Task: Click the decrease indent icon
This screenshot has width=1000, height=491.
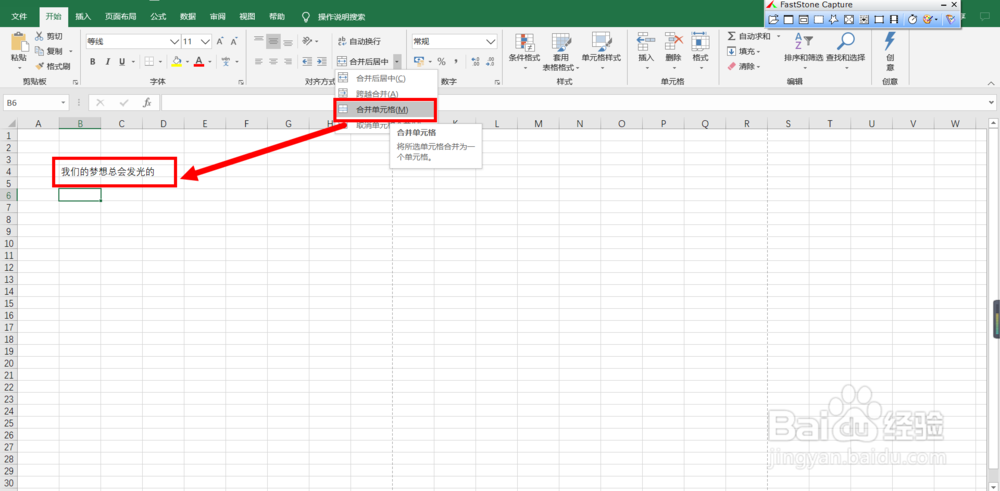Action: point(306,62)
